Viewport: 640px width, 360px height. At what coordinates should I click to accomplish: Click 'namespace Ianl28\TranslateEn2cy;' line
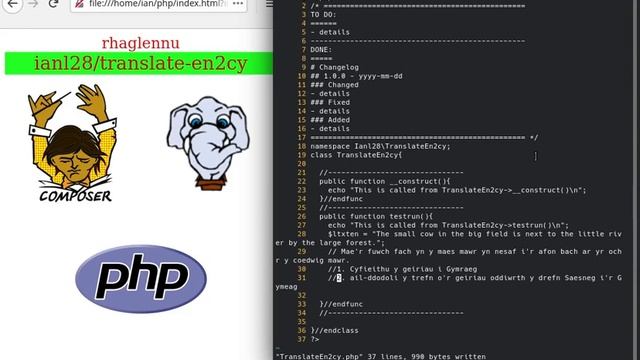click(380, 147)
